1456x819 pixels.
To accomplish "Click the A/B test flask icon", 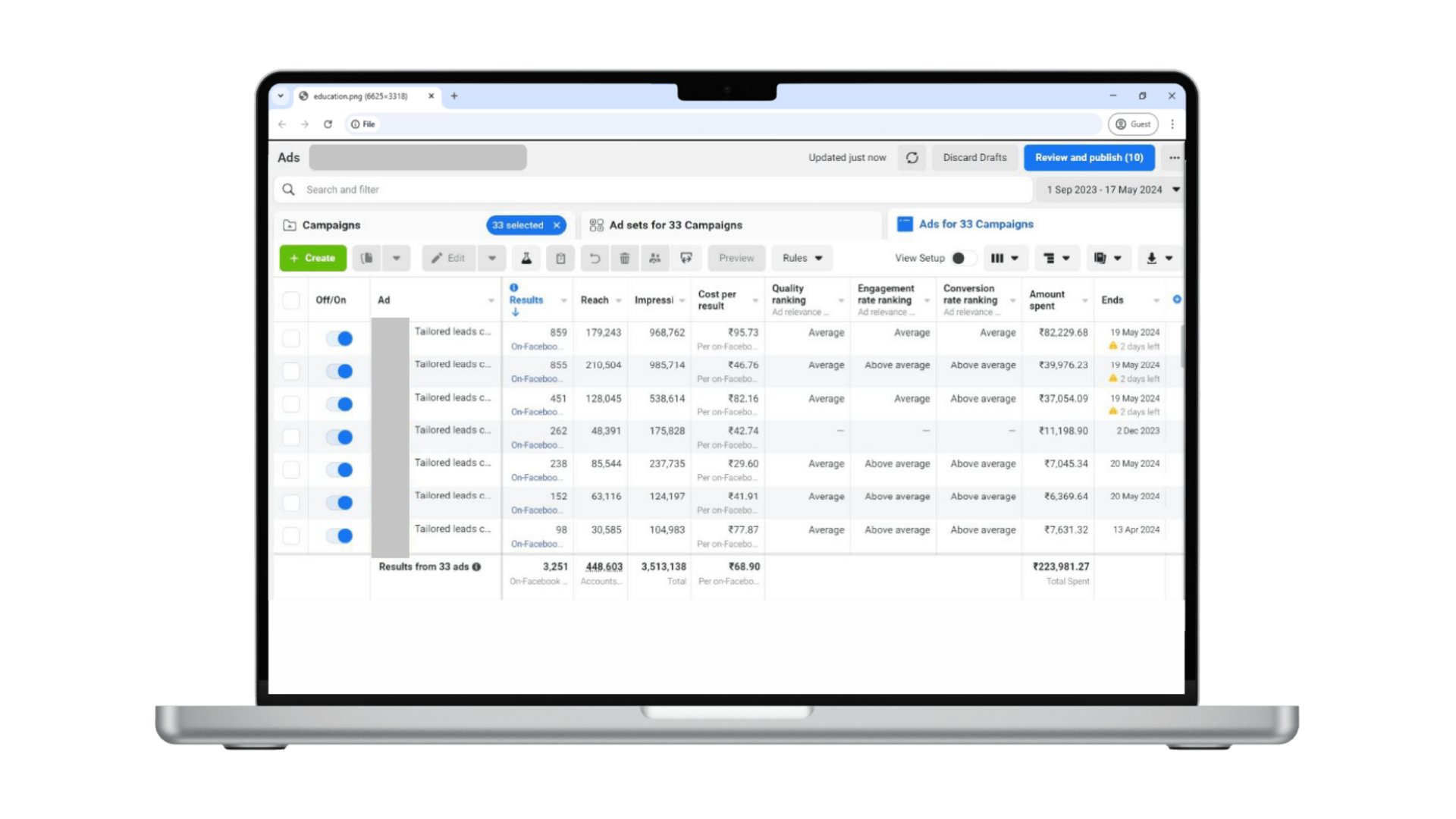I will 526,258.
